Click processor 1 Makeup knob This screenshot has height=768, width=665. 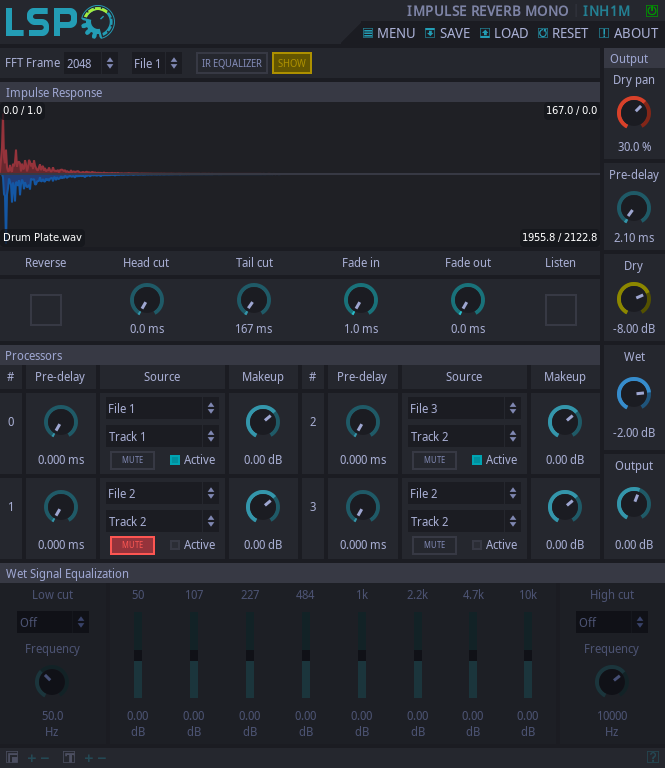[262, 507]
